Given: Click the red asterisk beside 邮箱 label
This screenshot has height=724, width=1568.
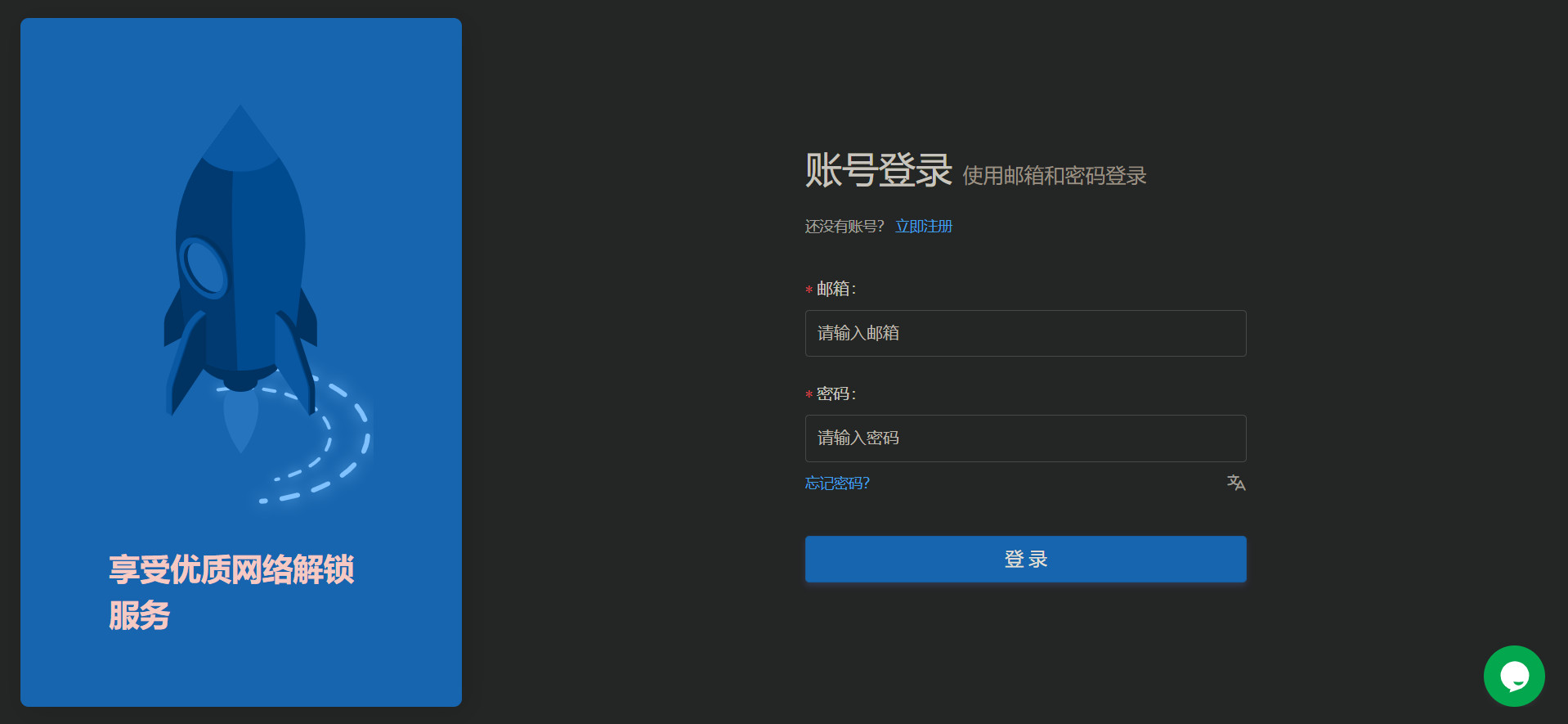Looking at the screenshot, I should (809, 290).
